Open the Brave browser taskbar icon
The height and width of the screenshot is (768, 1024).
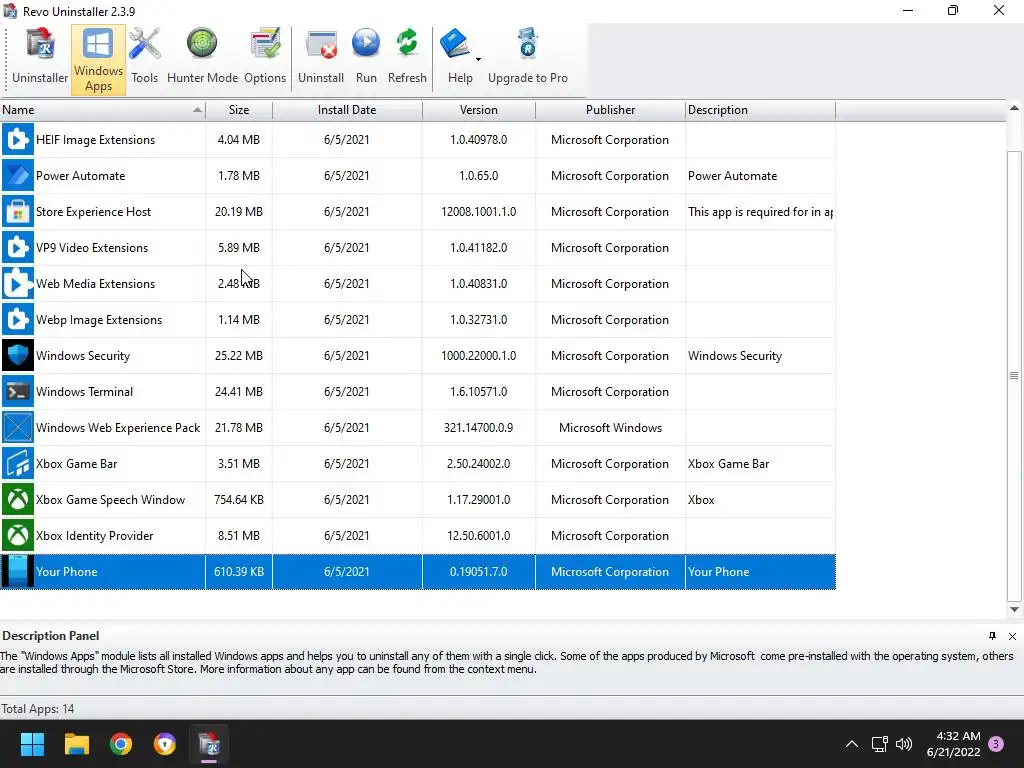click(x=165, y=744)
